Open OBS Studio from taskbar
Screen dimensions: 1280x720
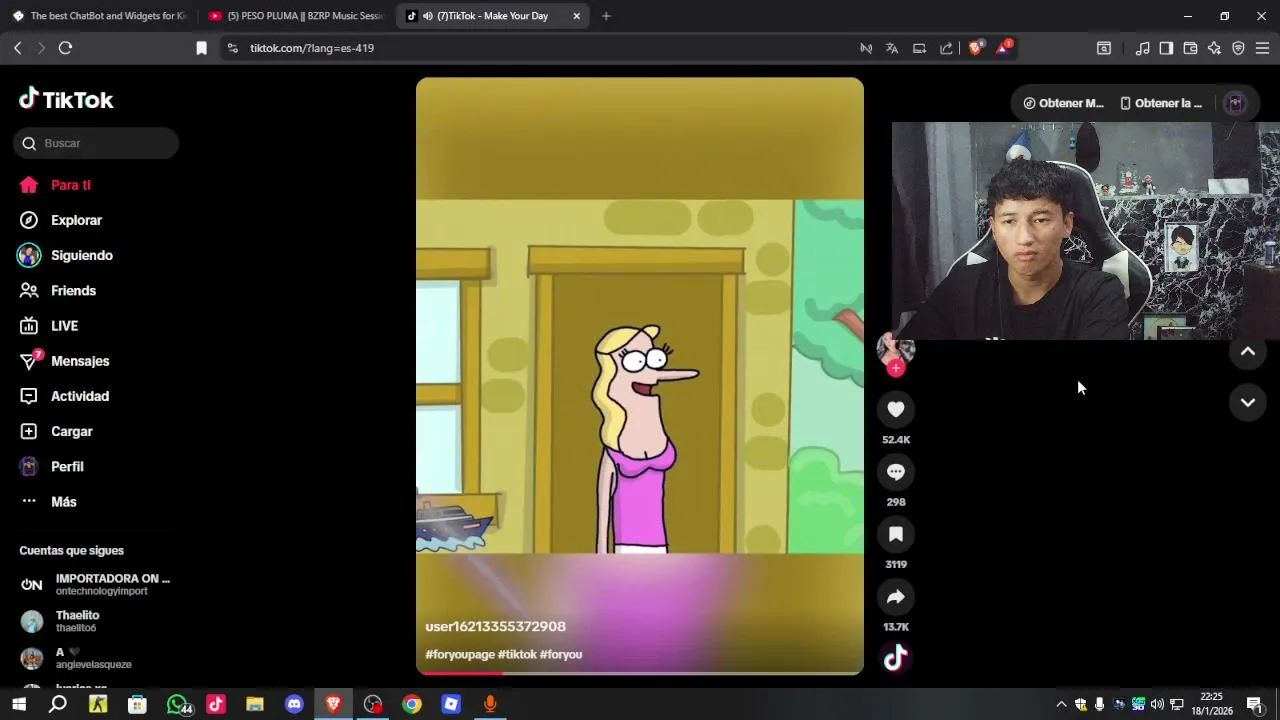tap(373, 704)
